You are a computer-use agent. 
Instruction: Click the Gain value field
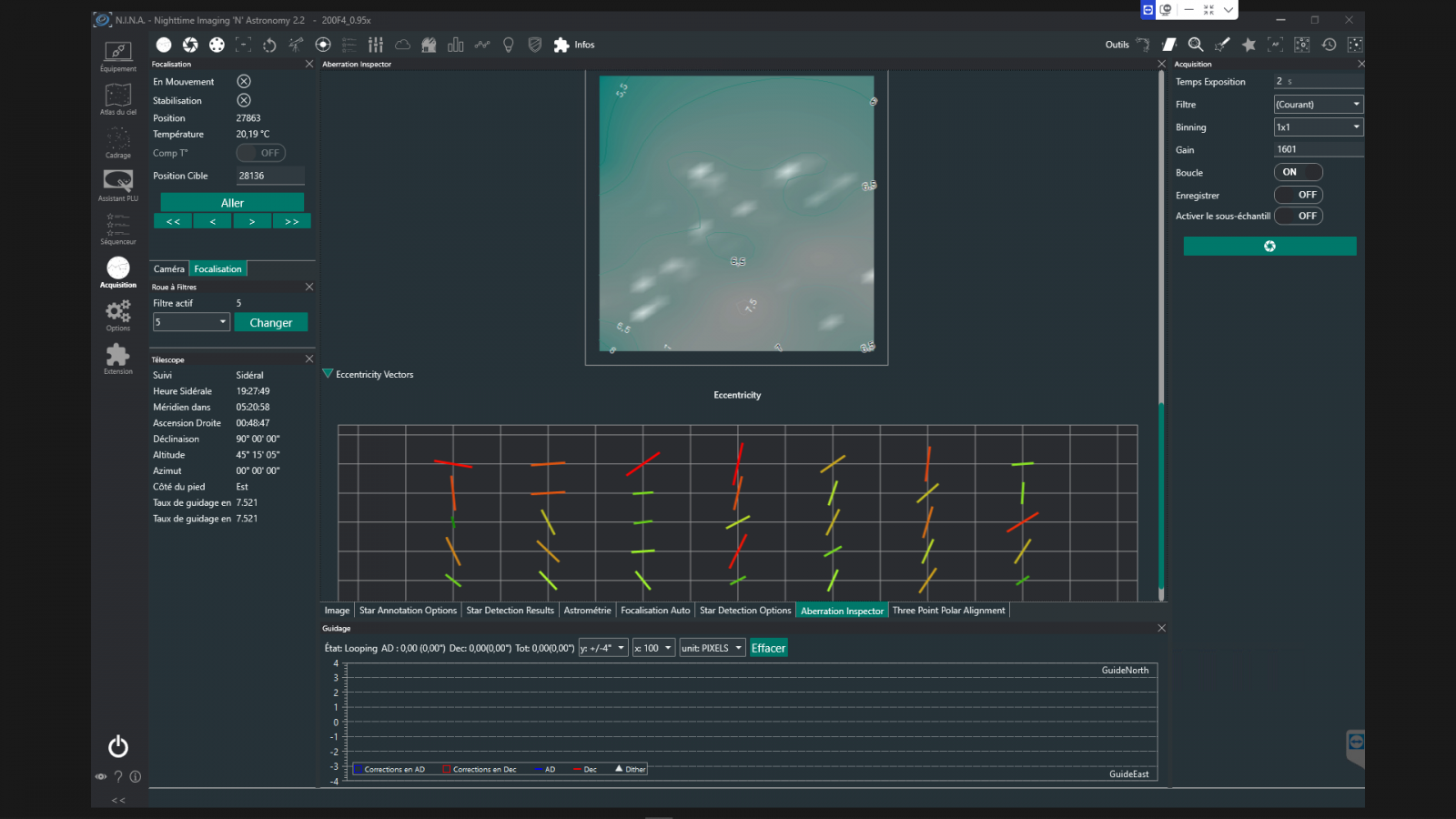[1319, 149]
